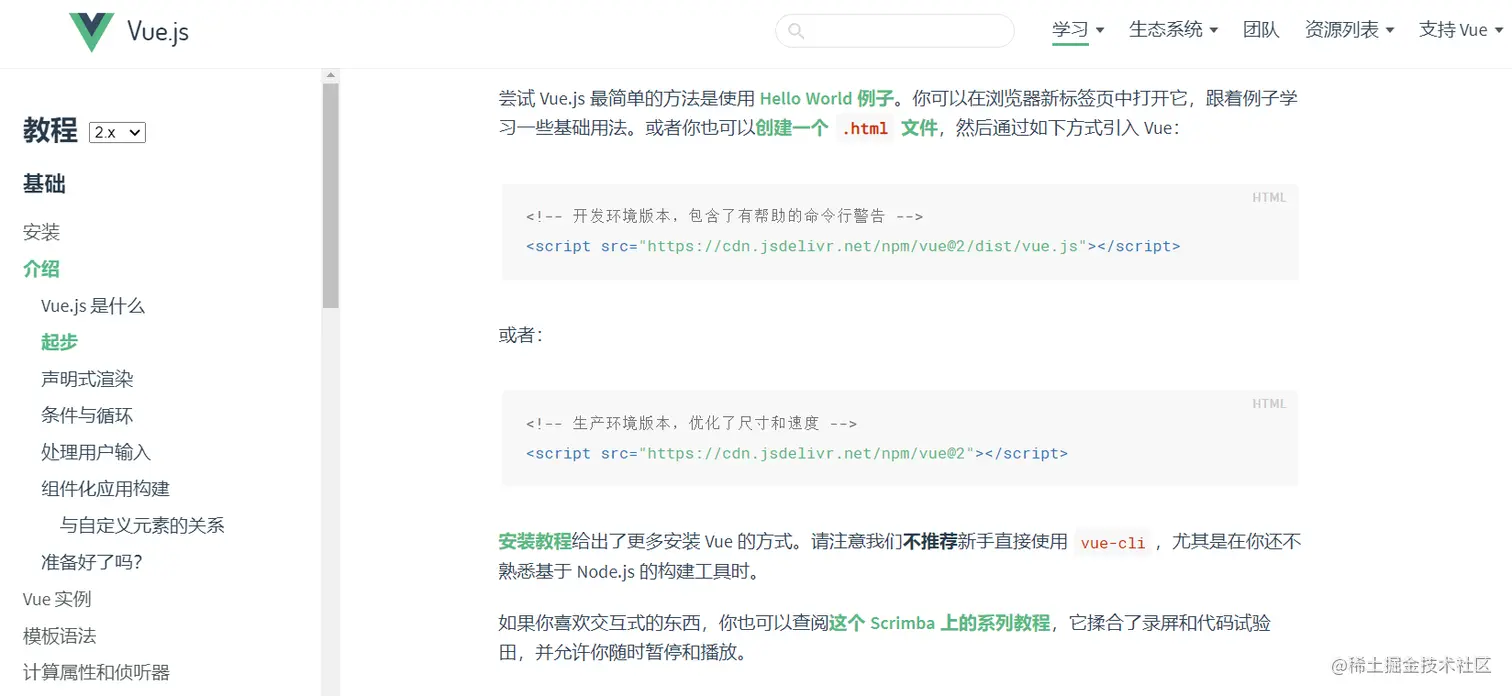1512x696 pixels.
Task: Focus the search input field
Action: point(895,31)
